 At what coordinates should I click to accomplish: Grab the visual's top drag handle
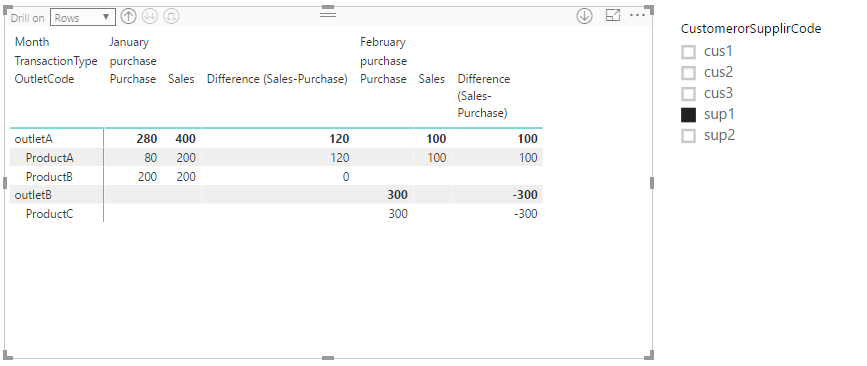pyautogui.click(x=328, y=14)
